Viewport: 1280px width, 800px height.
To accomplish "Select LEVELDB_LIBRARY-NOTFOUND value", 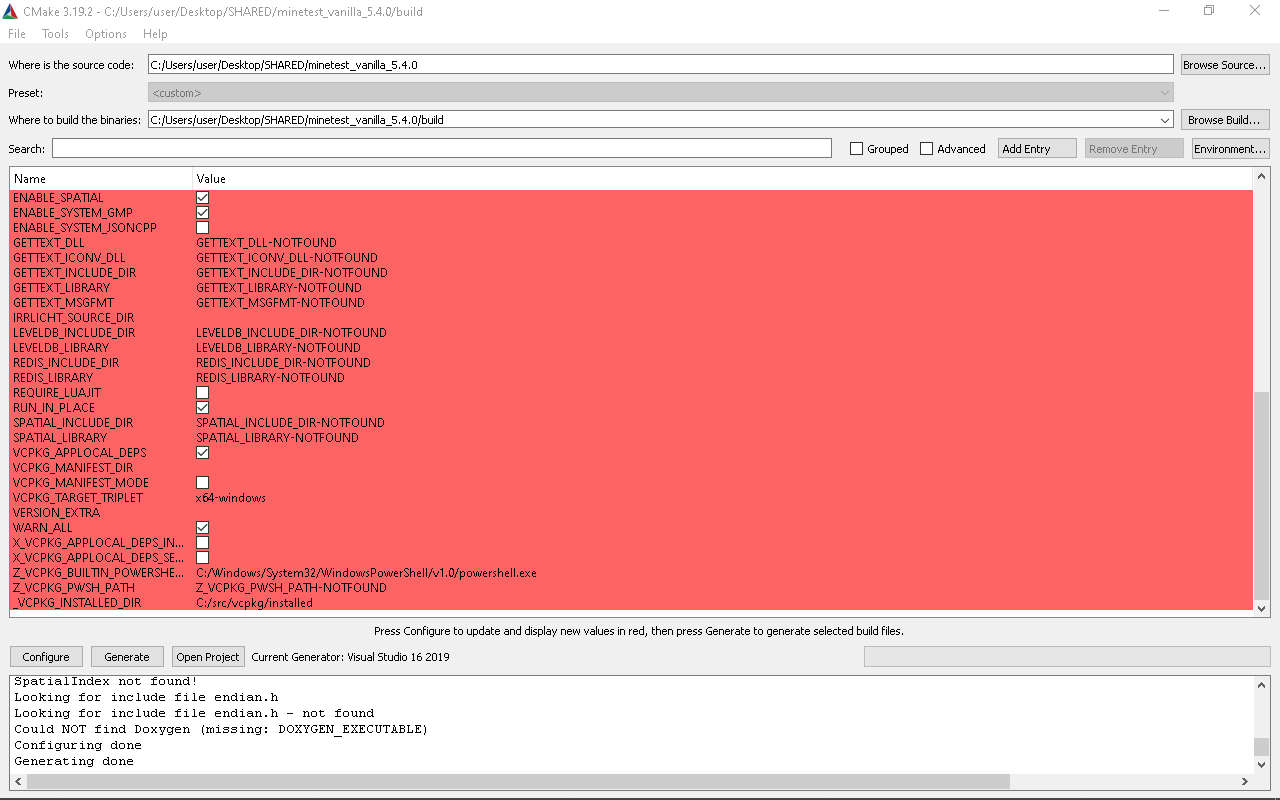I will click(x=278, y=348).
